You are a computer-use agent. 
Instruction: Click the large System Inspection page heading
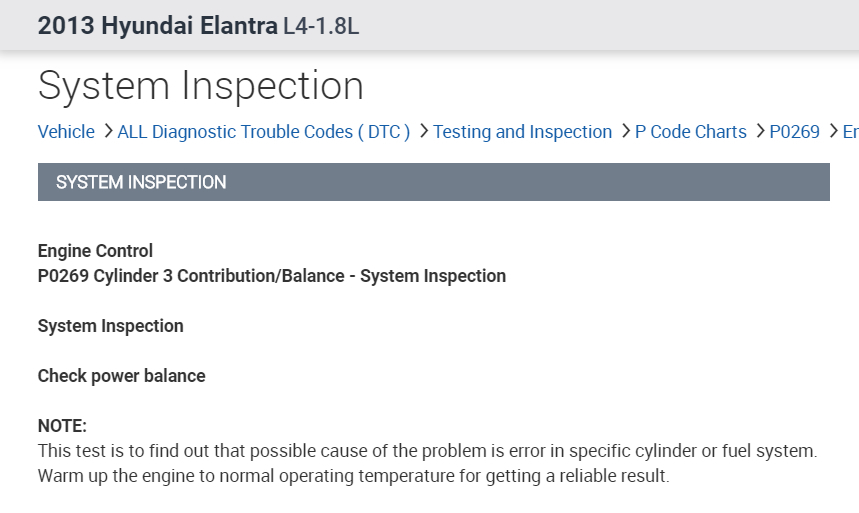click(200, 85)
